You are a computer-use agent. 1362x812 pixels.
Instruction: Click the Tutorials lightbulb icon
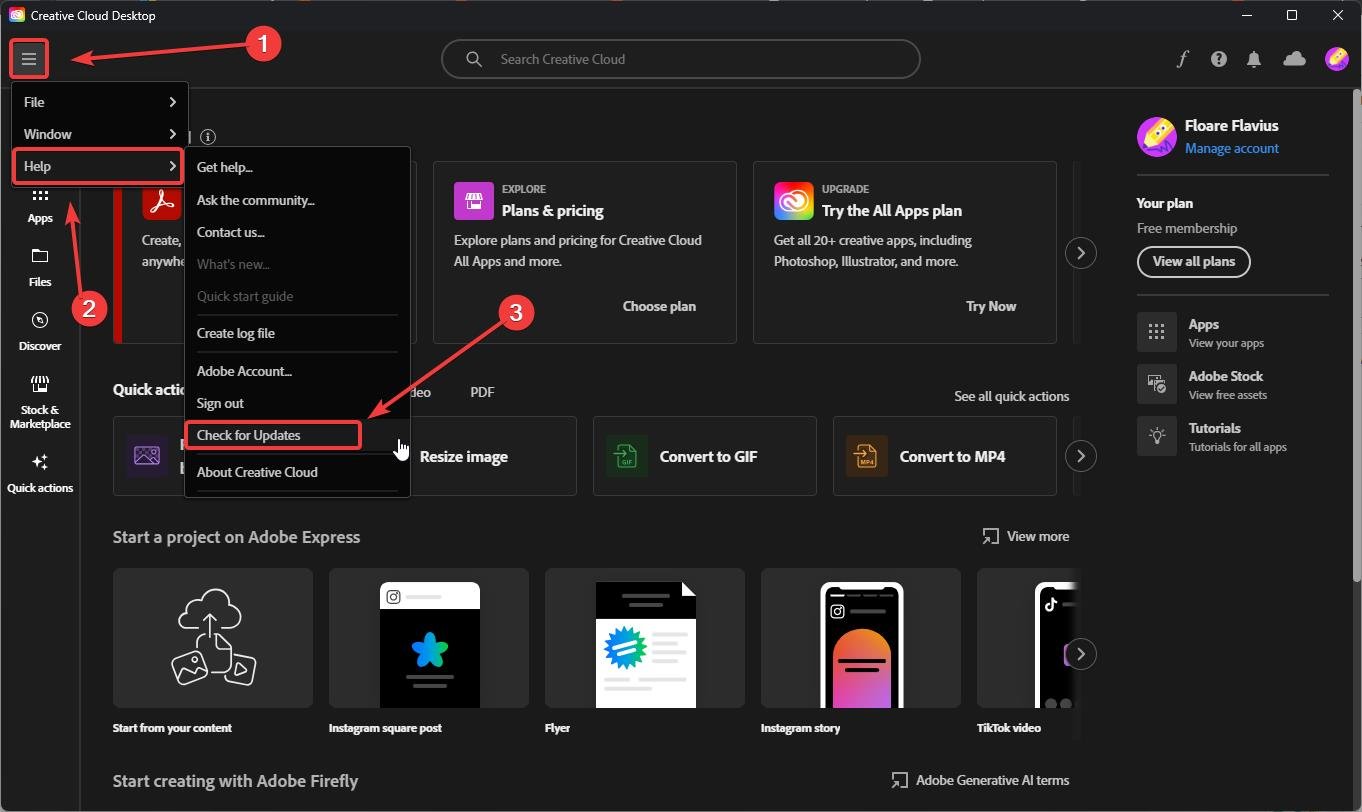pos(1156,436)
